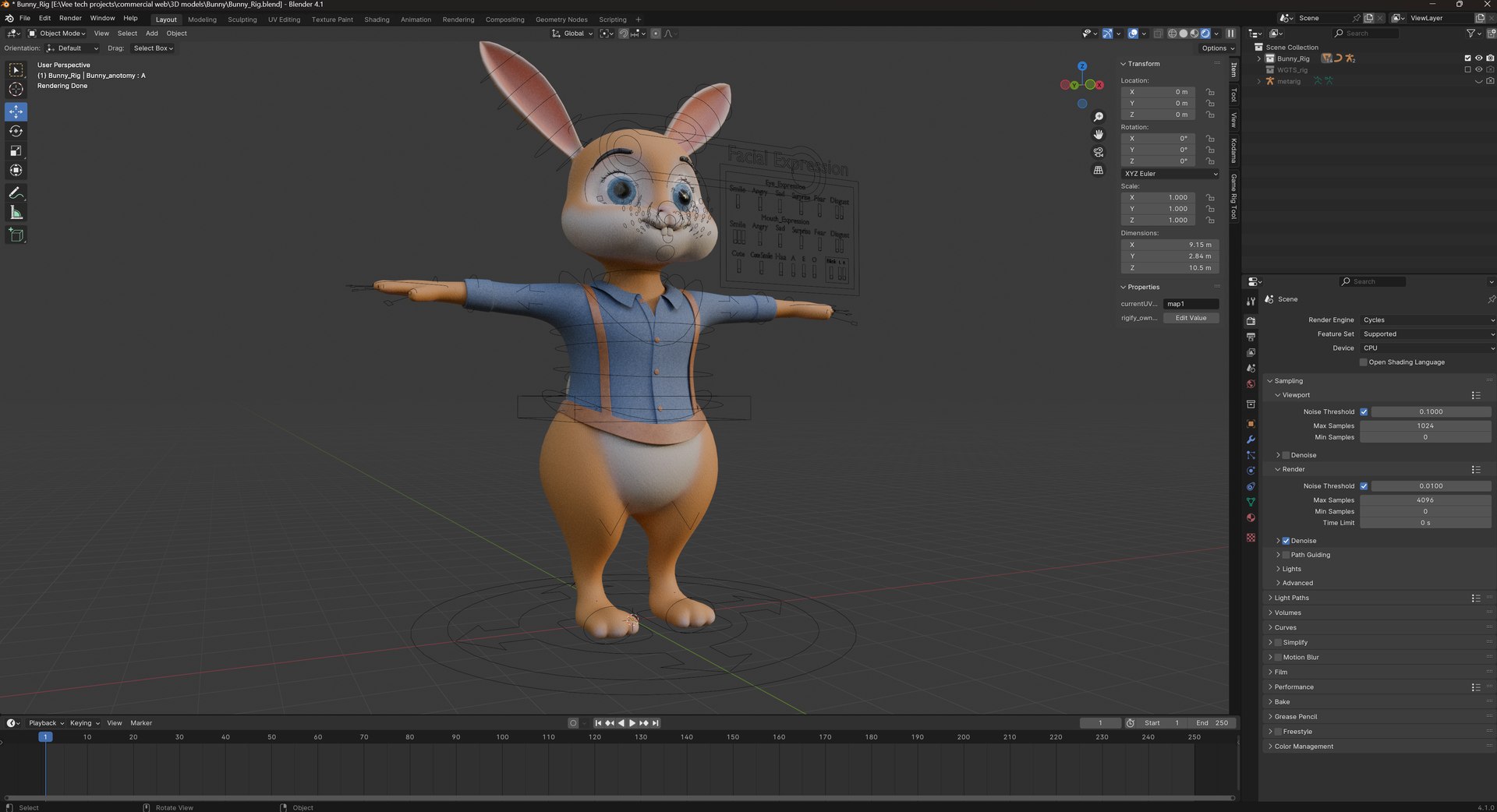Play animation forward in the timeline
This screenshot has height=812, width=1497.
click(x=632, y=723)
